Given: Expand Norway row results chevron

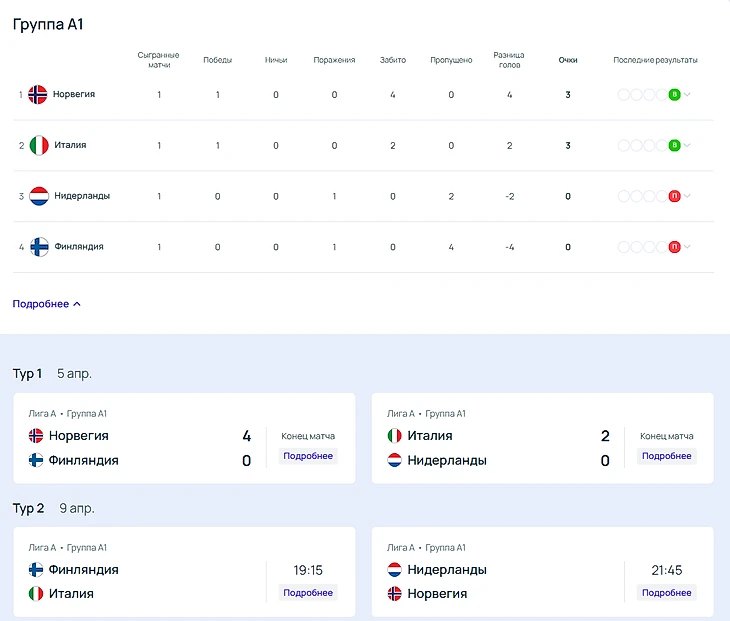Looking at the screenshot, I should [x=688, y=95].
